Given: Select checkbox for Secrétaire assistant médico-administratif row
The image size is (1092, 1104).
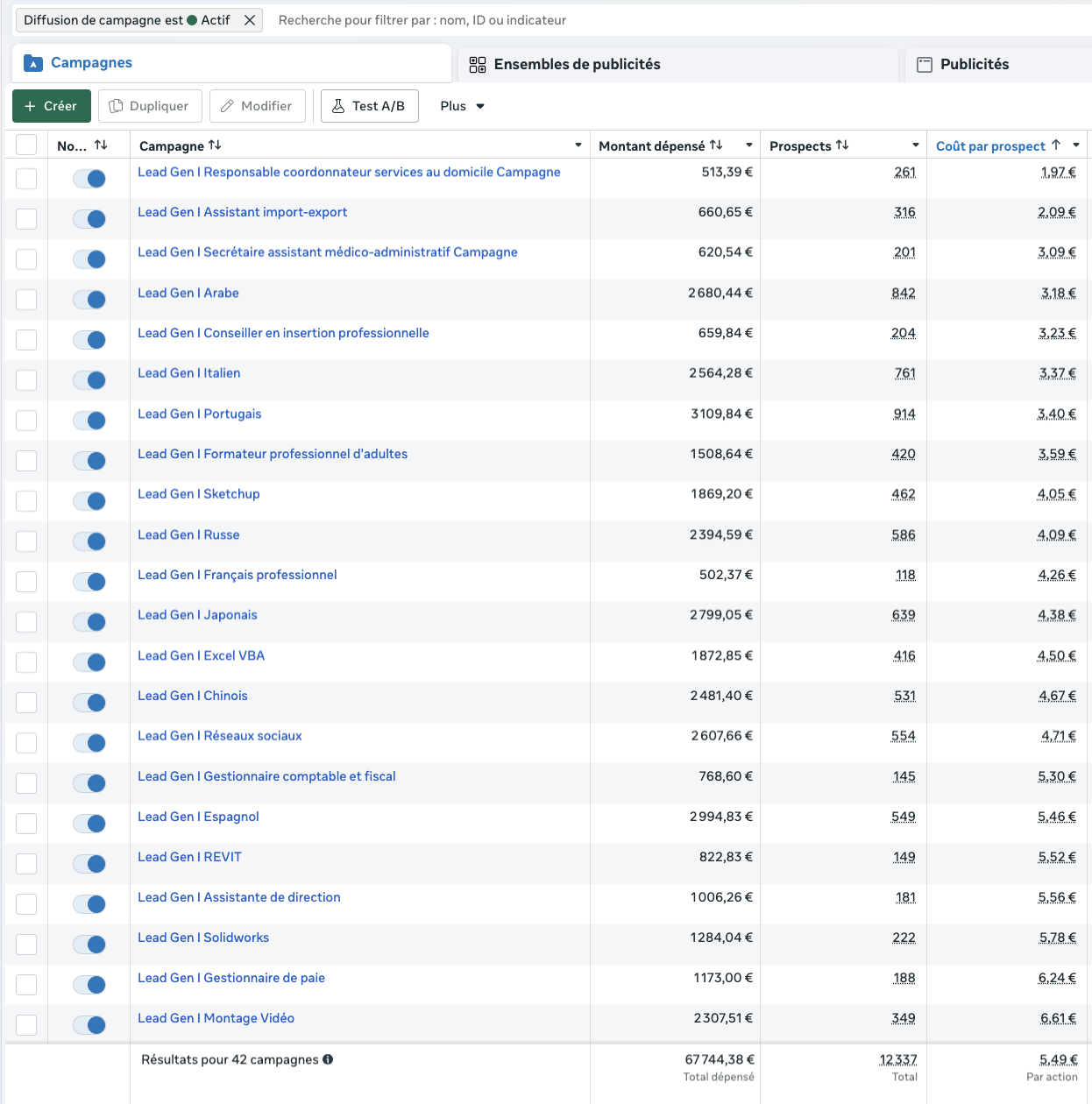Looking at the screenshot, I should tap(26, 259).
